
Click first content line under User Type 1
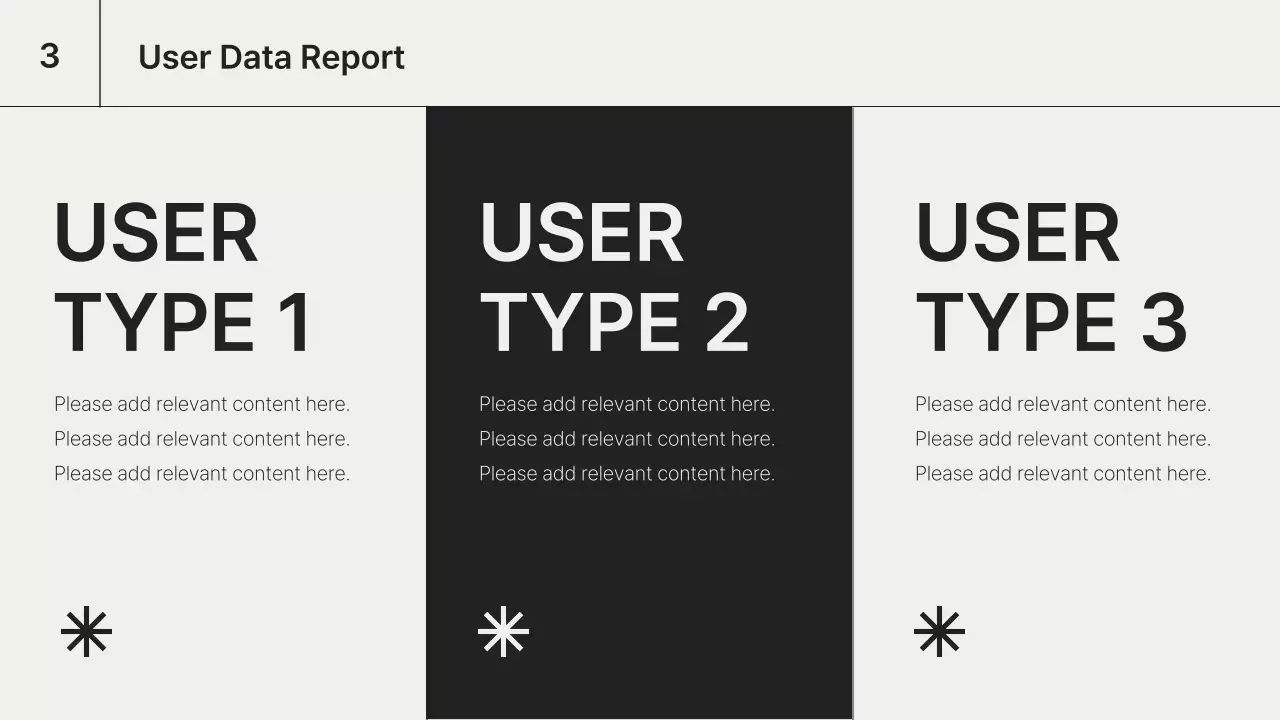click(x=202, y=404)
